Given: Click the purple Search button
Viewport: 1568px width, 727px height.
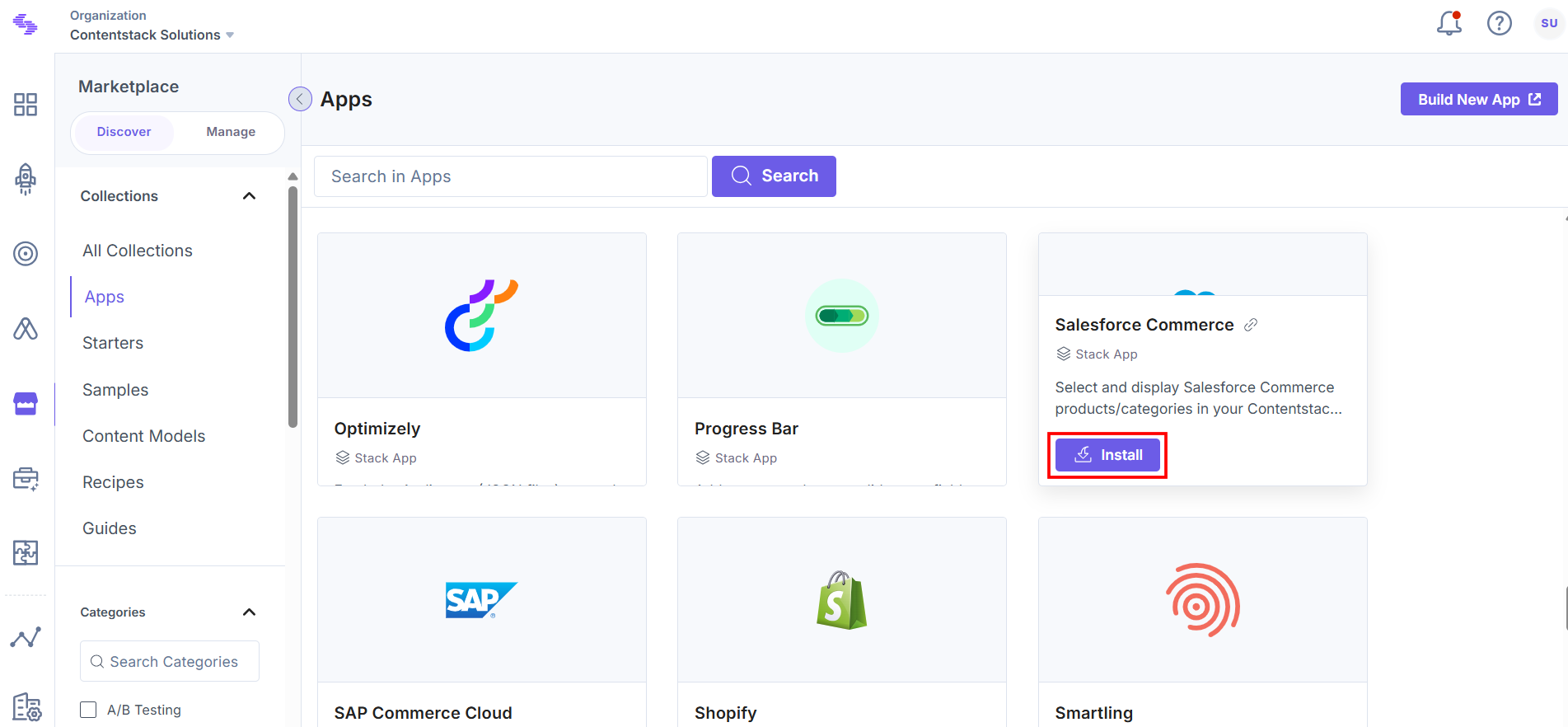Looking at the screenshot, I should pos(774,176).
